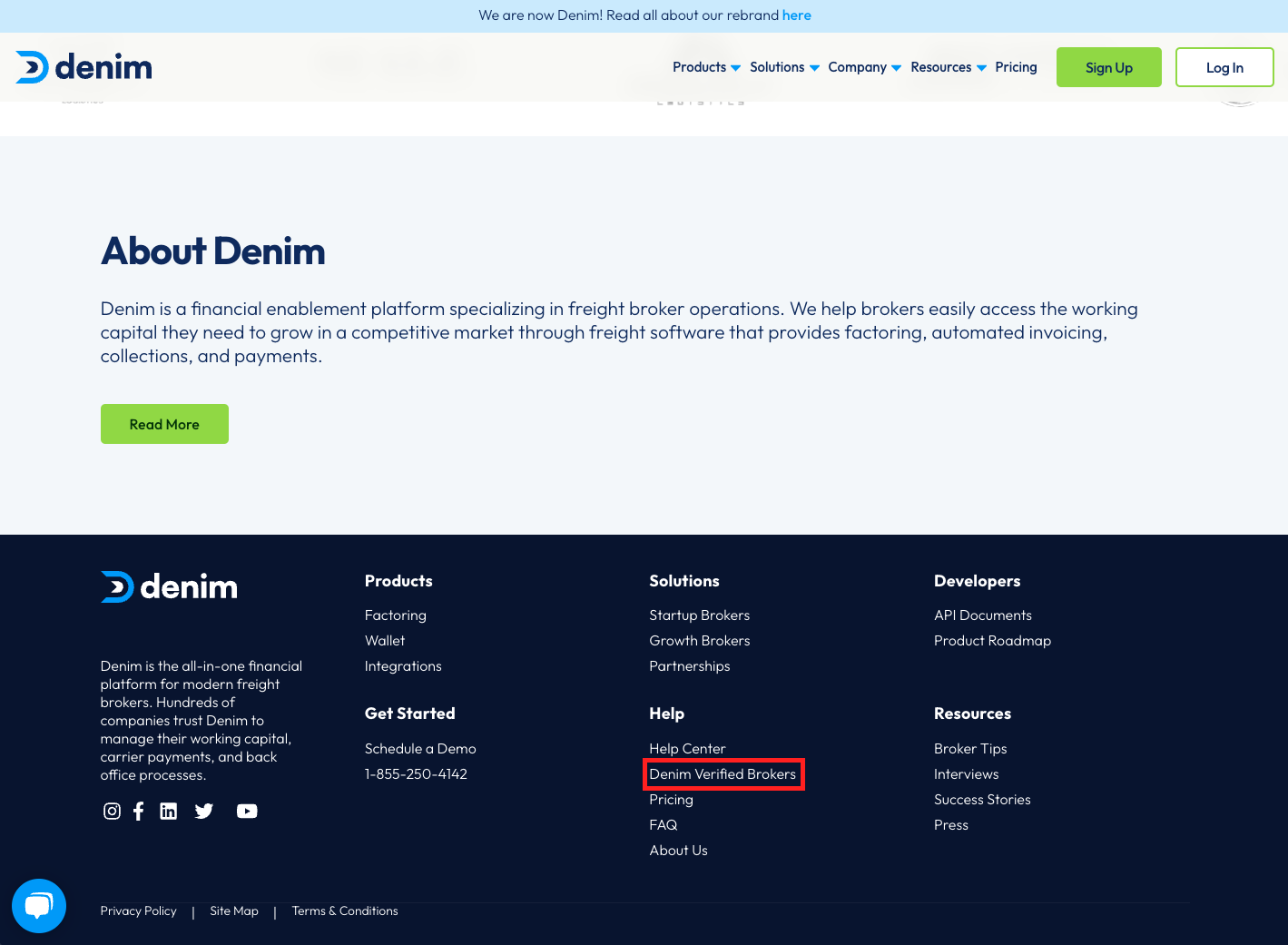Viewport: 1288px width, 945px height.
Task: Open Broker Tips link
Action: tap(970, 749)
